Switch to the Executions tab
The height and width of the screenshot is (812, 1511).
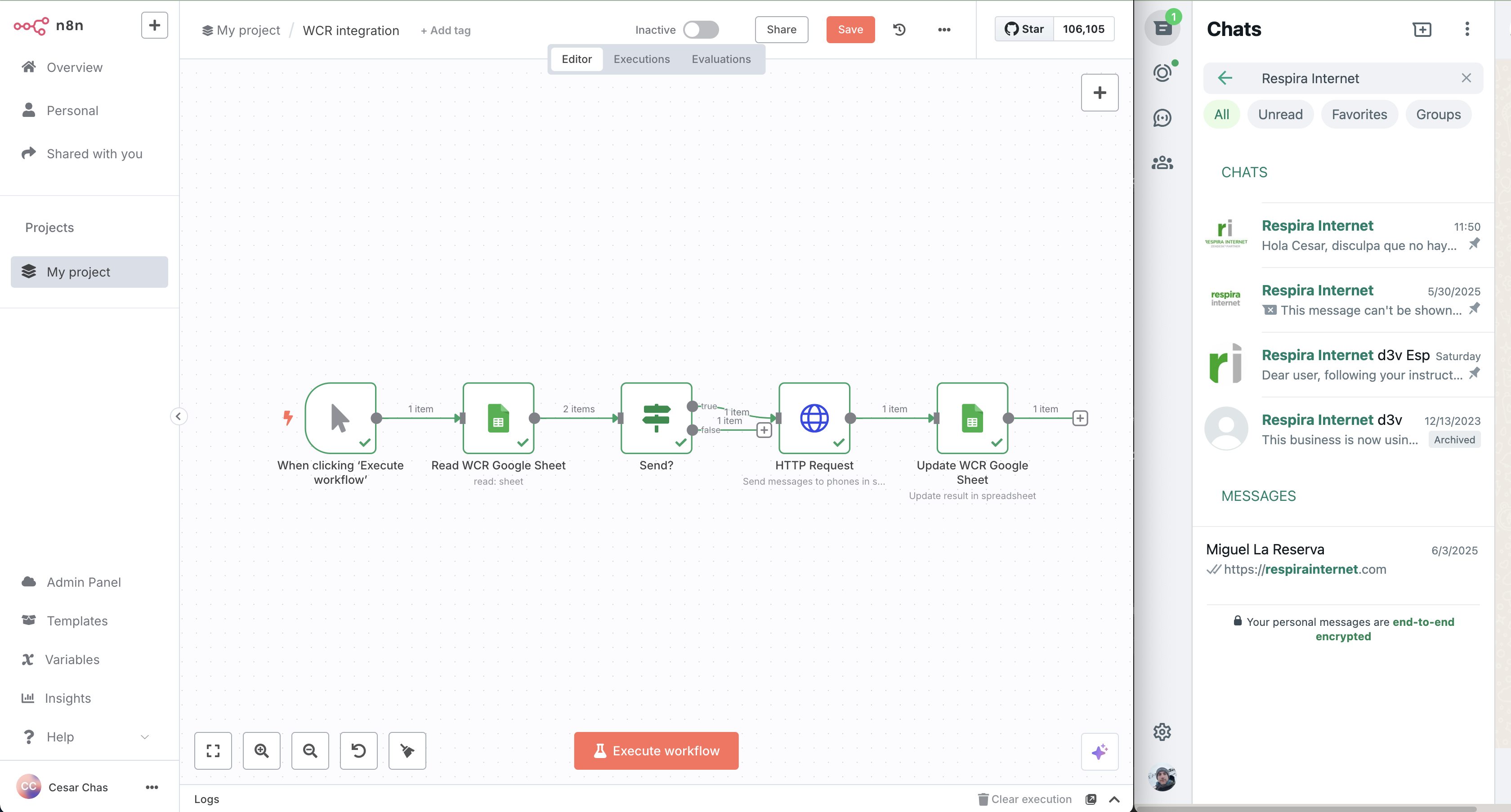click(x=641, y=59)
